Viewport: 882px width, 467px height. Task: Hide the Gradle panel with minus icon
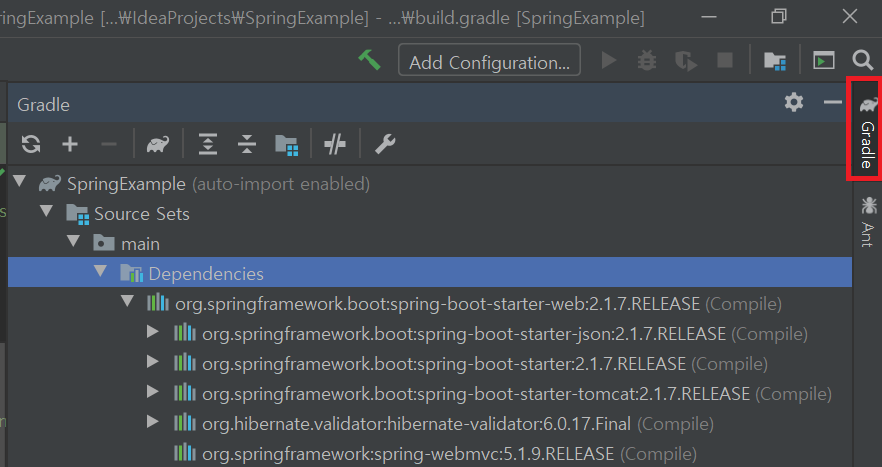point(832,102)
